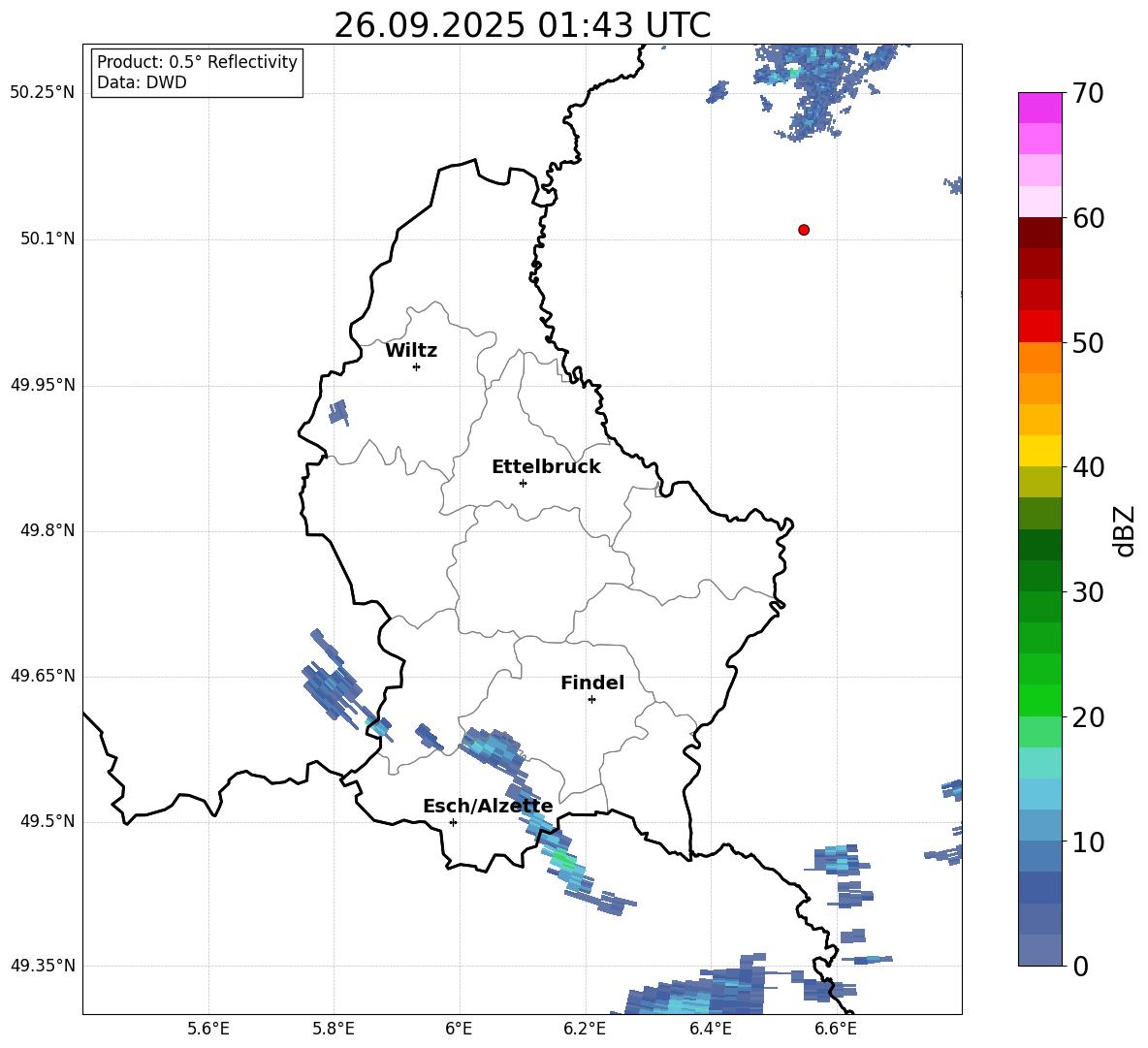Click the Esch/Alzette label
This screenshot has width=1148, height=1048.
point(488,806)
